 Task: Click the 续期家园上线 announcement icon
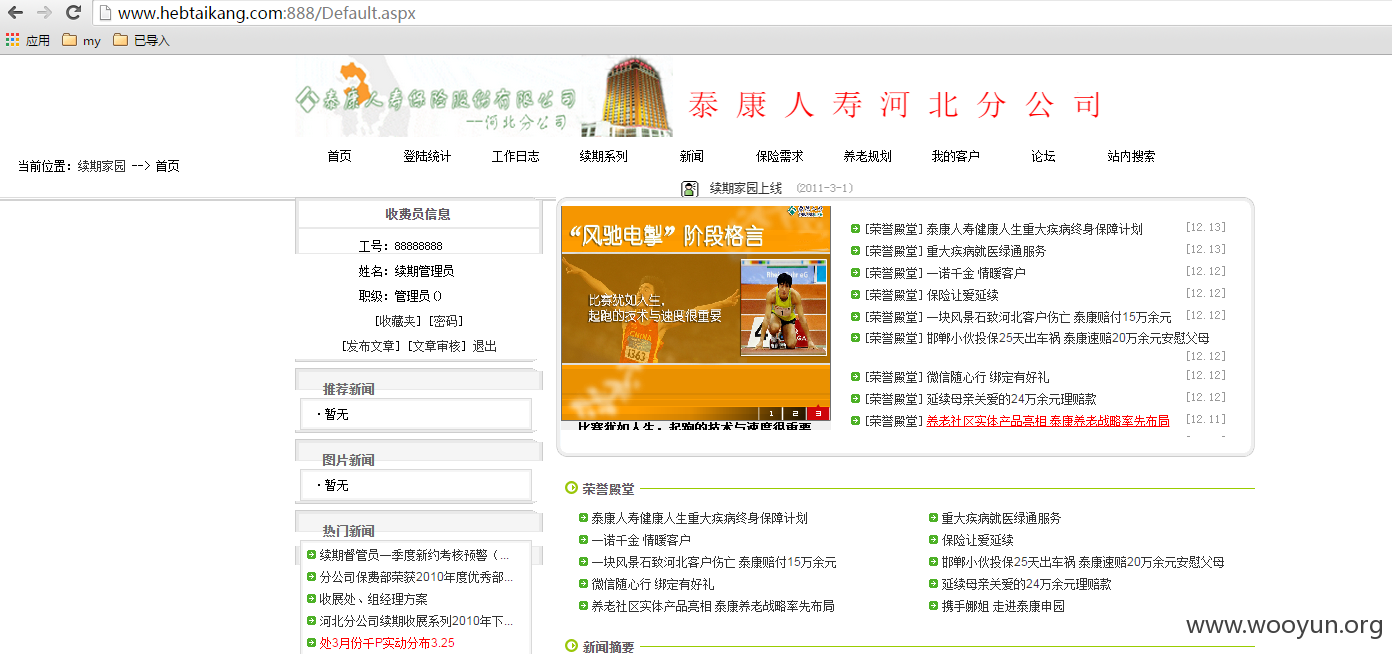(690, 188)
